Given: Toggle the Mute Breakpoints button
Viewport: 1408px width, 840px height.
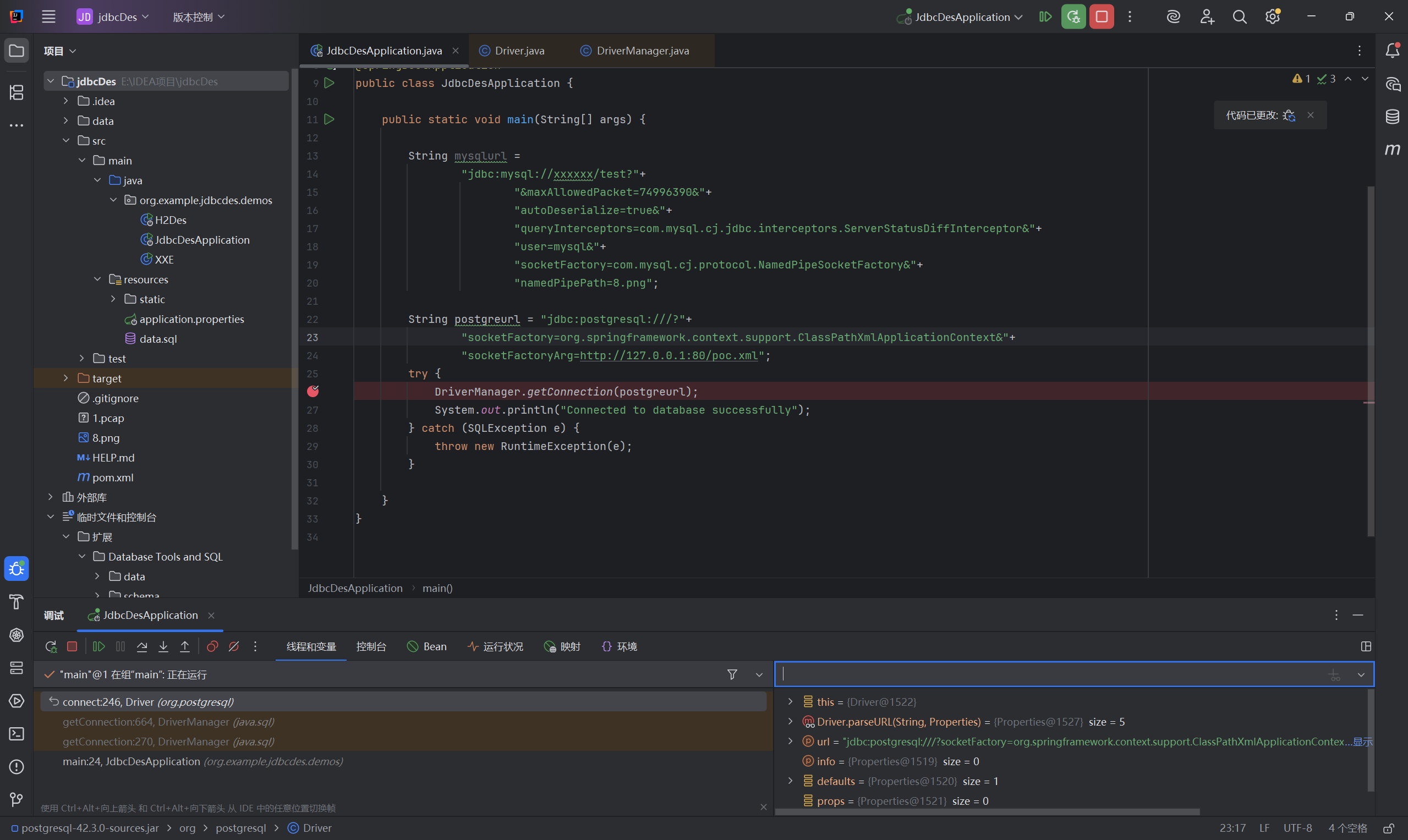Looking at the screenshot, I should pos(234,646).
